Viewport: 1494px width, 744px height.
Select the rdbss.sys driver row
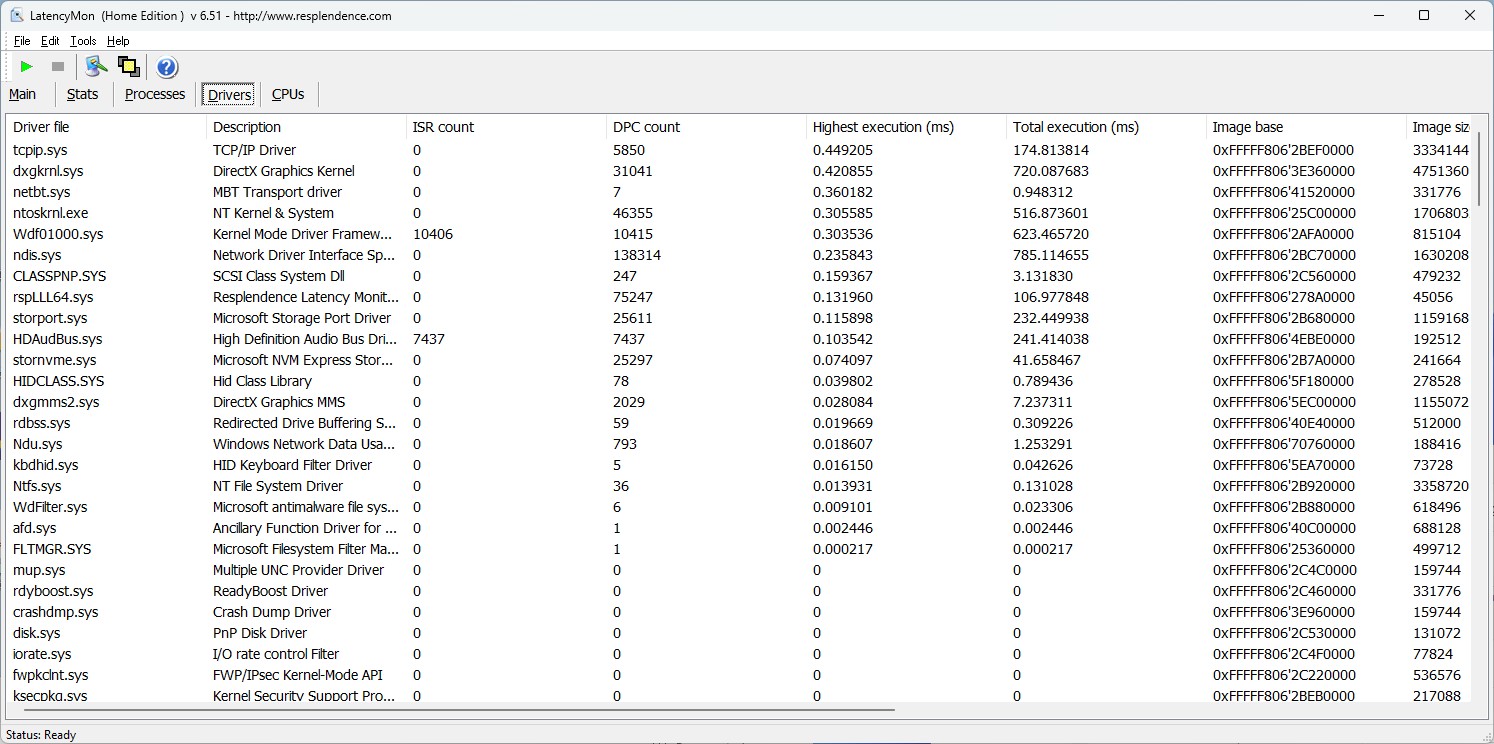coord(739,423)
